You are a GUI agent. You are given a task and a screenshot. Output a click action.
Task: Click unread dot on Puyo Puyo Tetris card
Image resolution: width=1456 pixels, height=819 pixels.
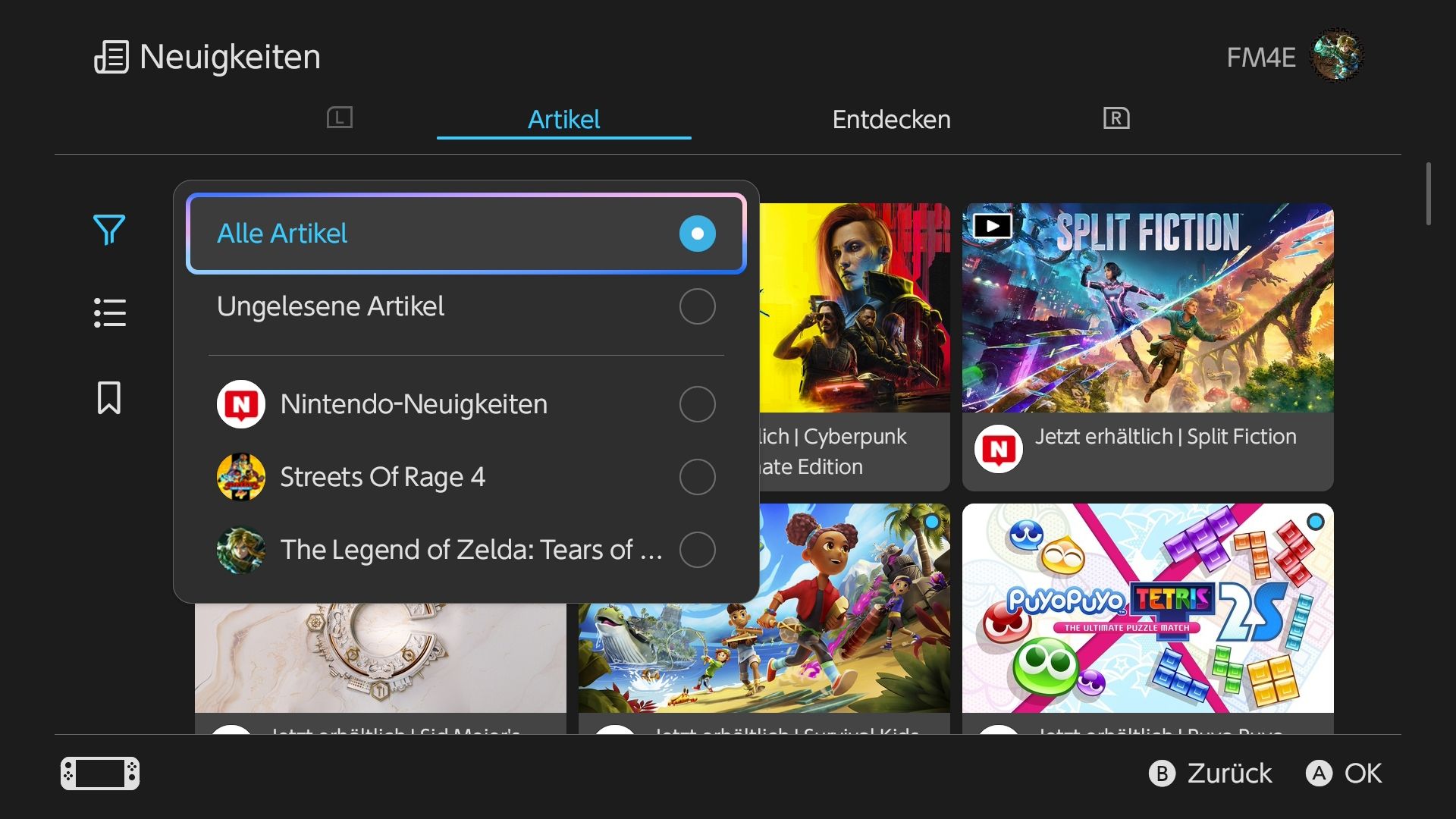point(1316,522)
